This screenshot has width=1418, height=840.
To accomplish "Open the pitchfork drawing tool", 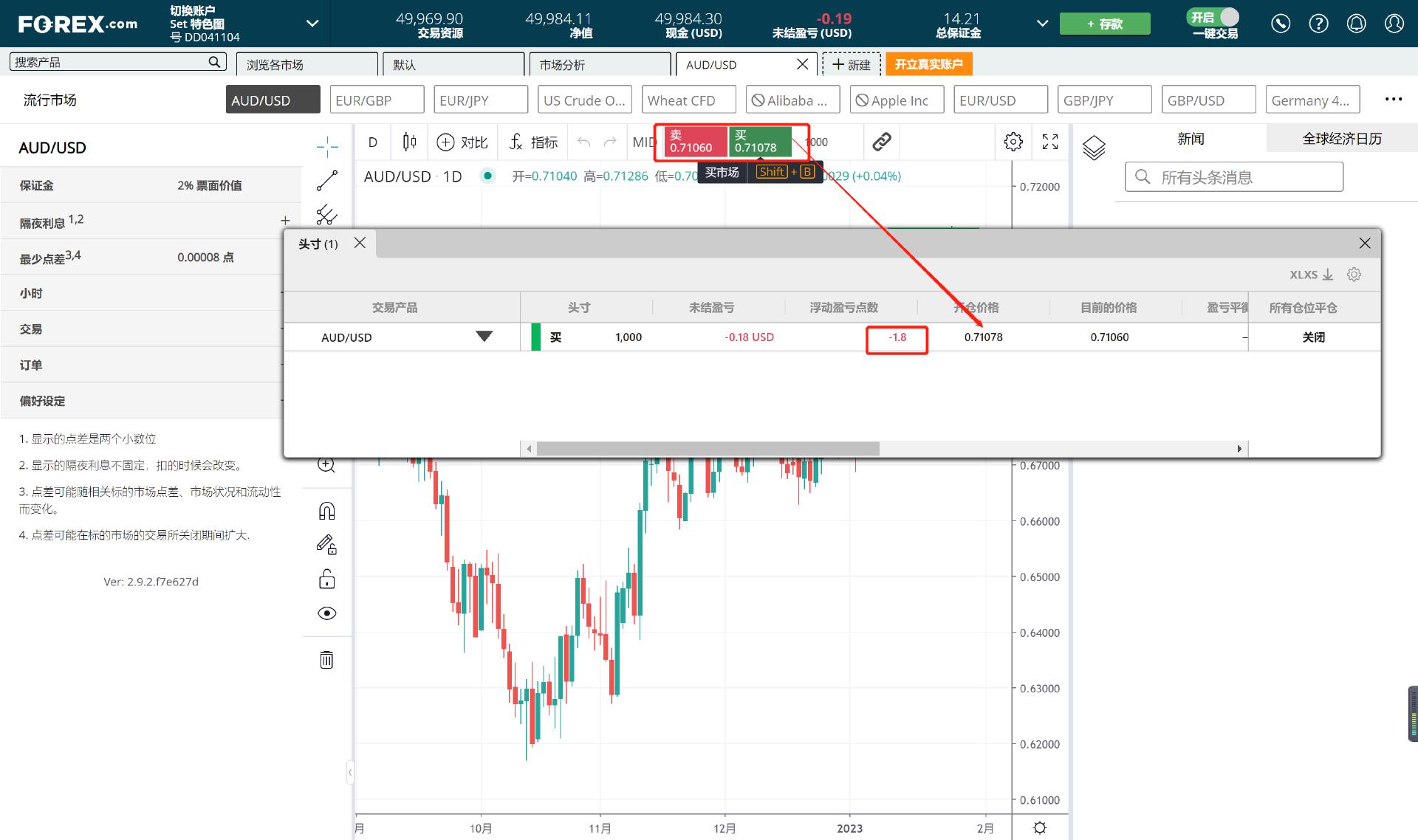I will coord(327,217).
